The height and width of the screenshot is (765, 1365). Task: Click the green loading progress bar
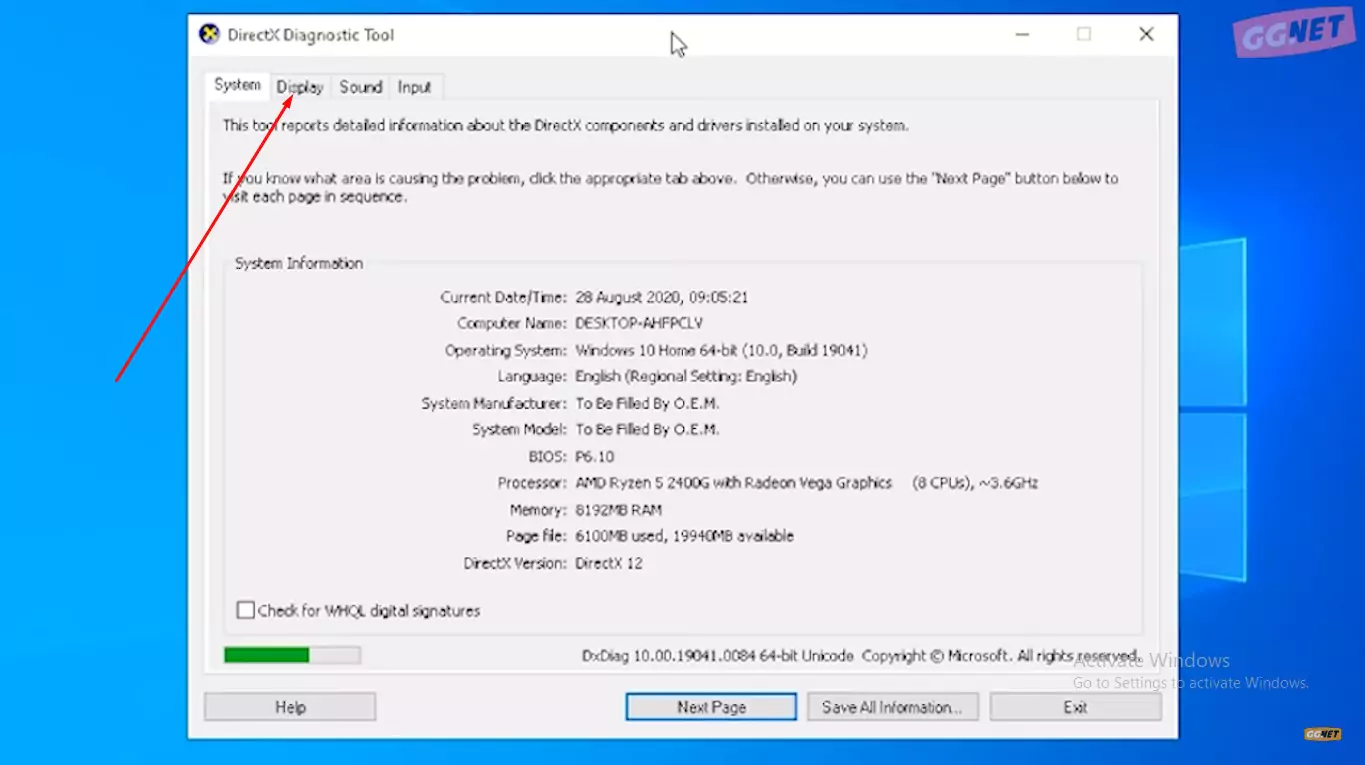click(x=292, y=655)
